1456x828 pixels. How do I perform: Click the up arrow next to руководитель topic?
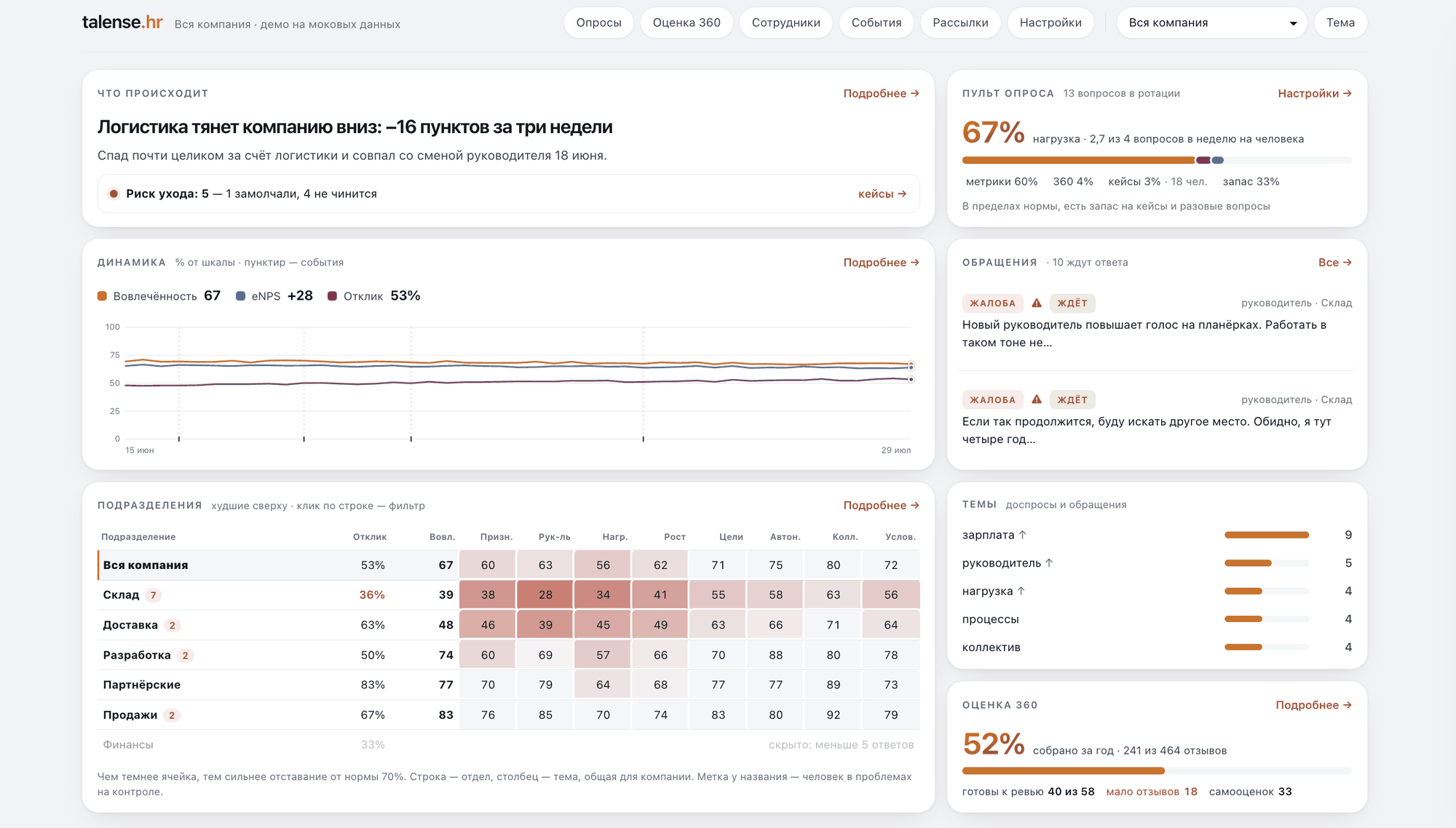coord(1049,563)
